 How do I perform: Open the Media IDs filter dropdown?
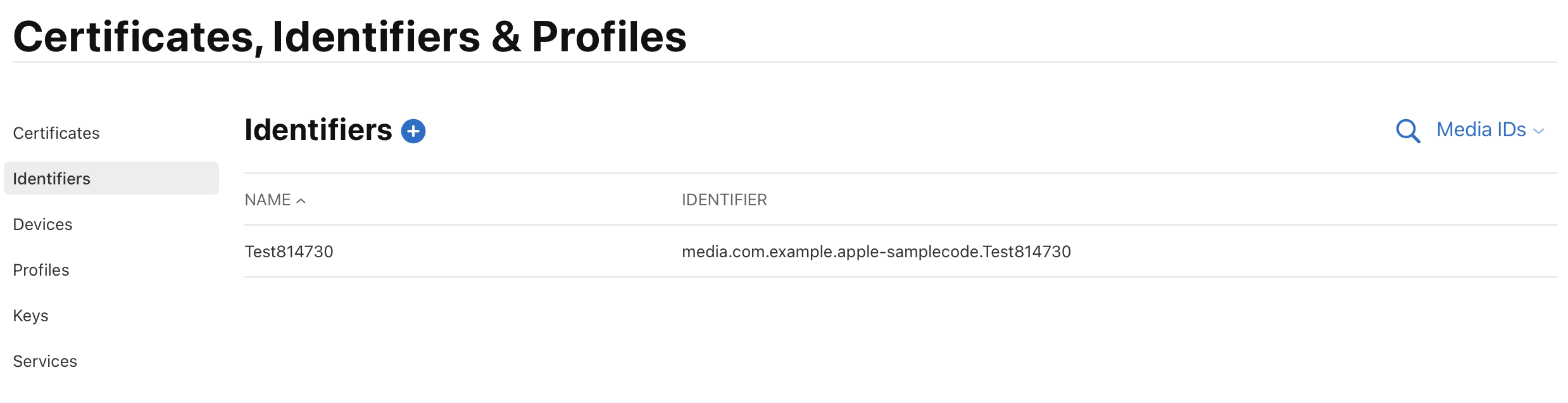(1489, 130)
